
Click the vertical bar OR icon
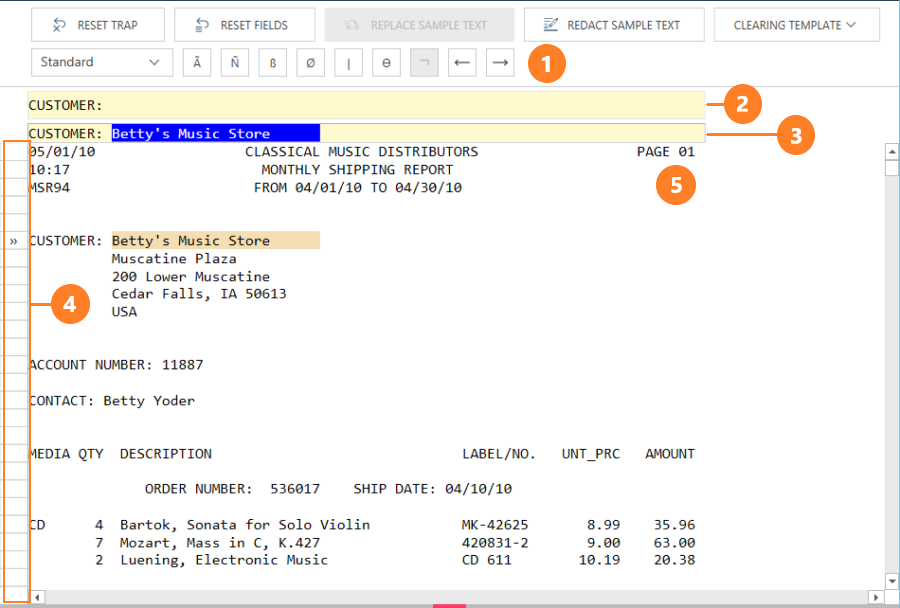coord(348,62)
